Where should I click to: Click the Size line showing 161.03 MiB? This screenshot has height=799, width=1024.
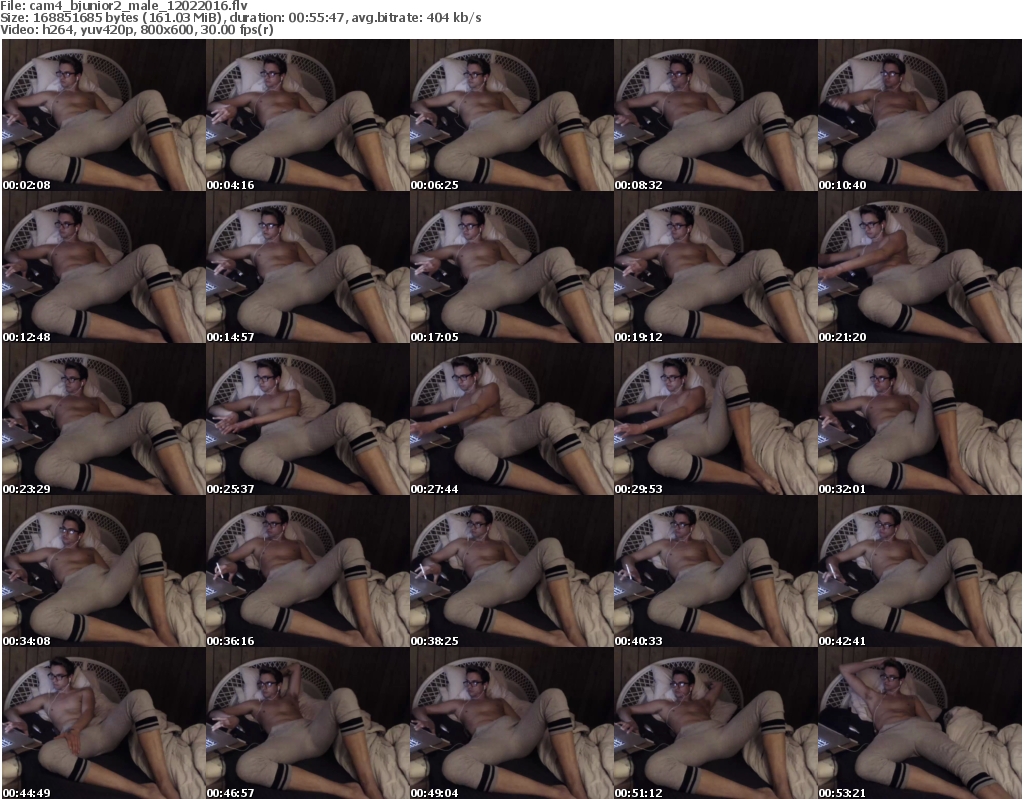[x=241, y=18]
